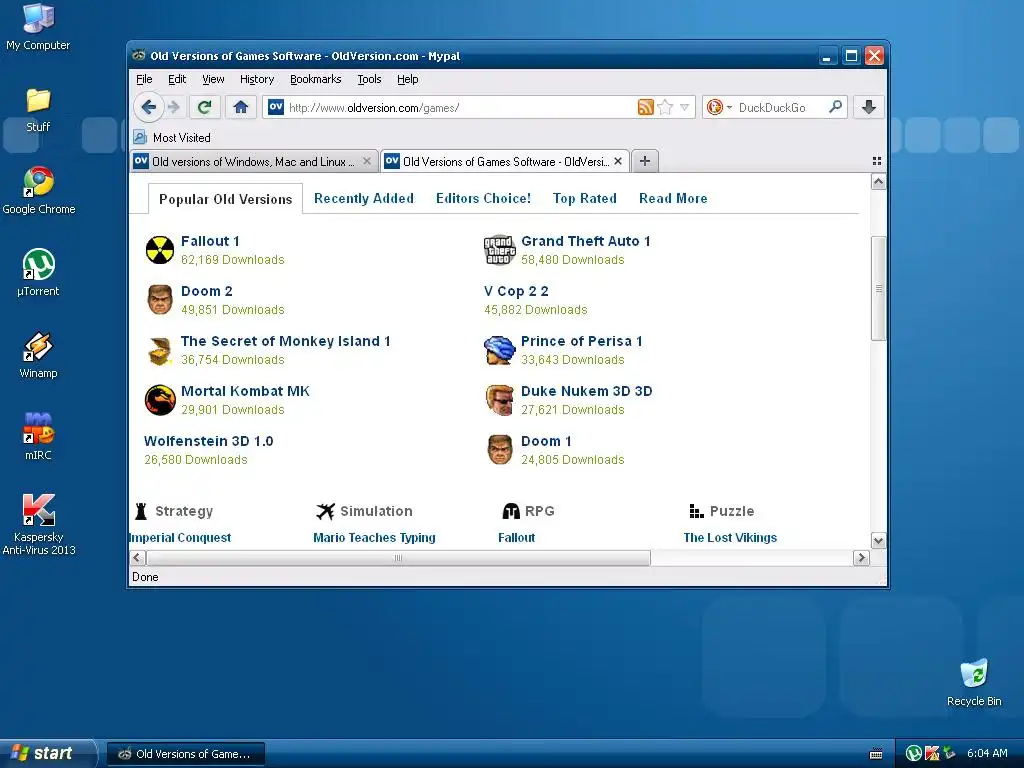1024x768 pixels.
Task: Open Kaspersky Anti-Virus 2013 shortcut
Action: (39, 524)
